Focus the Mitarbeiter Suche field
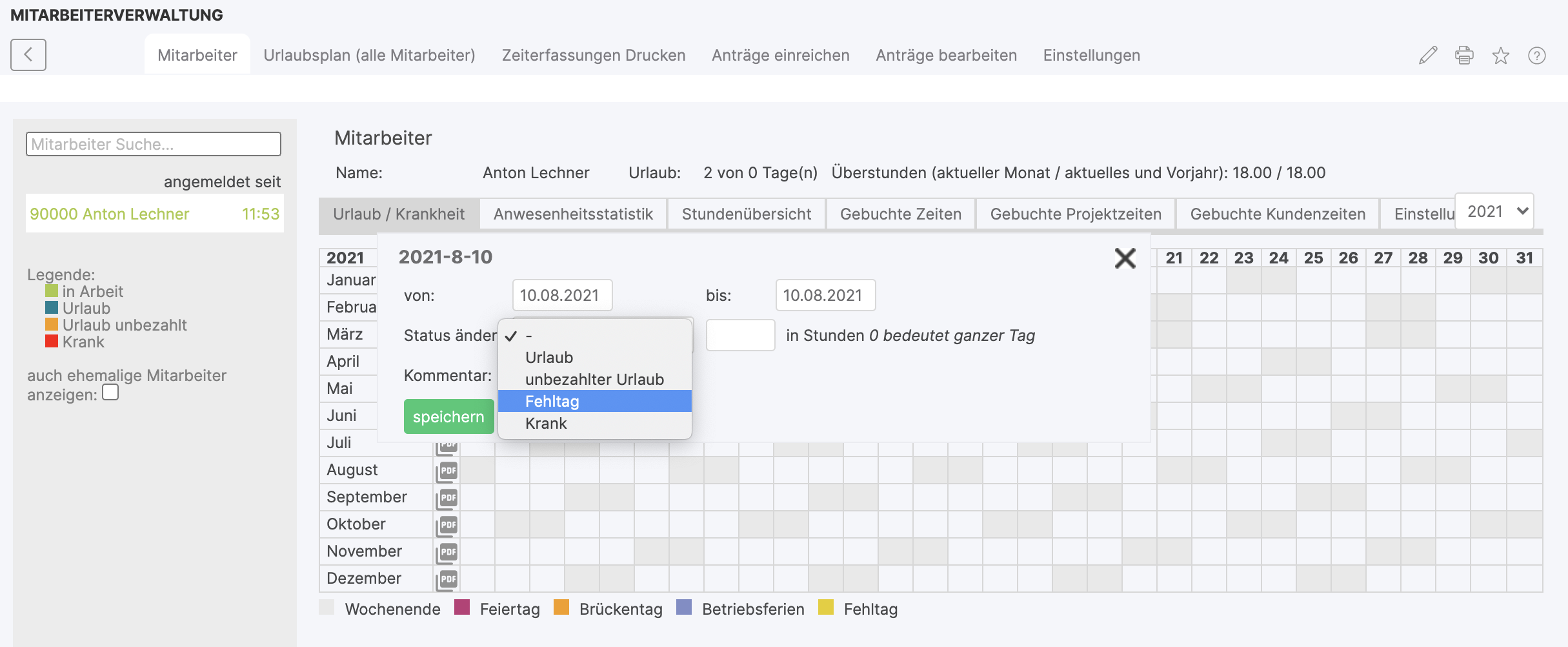The width and height of the screenshot is (1568, 647). [x=154, y=144]
